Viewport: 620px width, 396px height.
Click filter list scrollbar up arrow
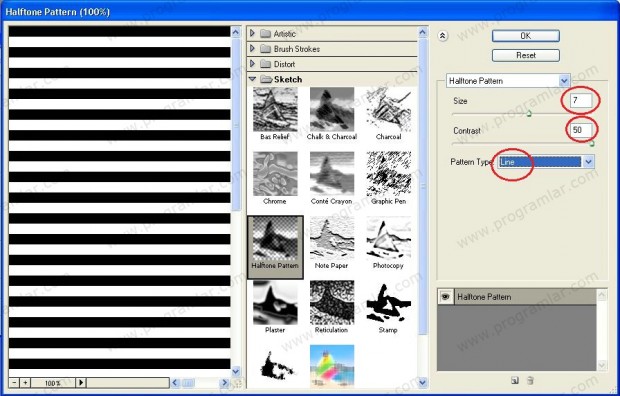423,32
